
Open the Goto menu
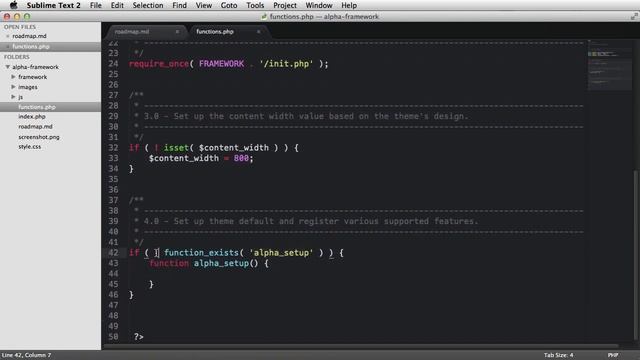(229, 5)
